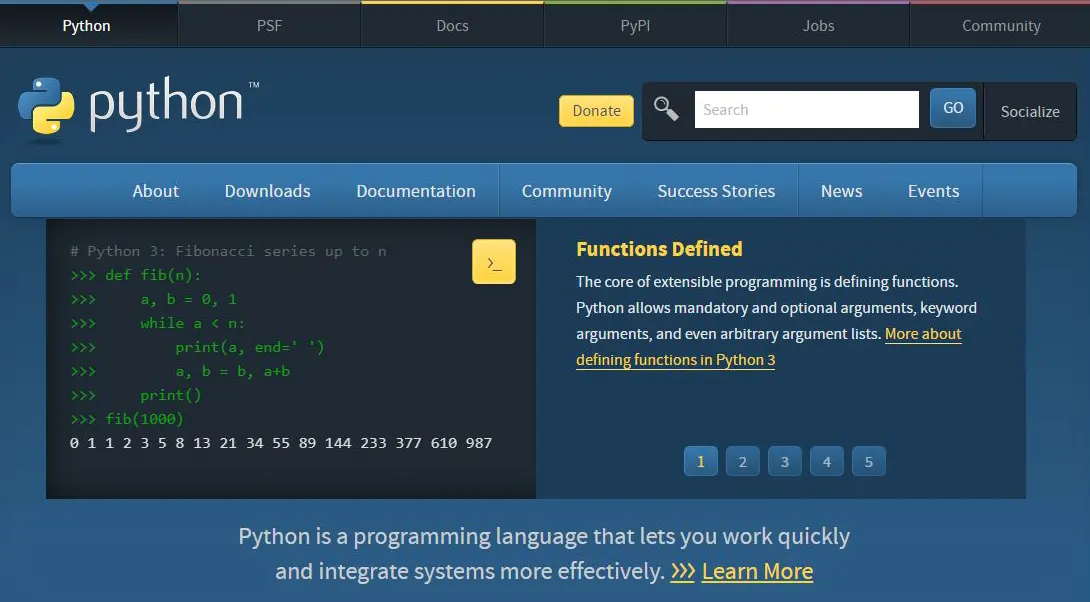Expand the Socialize panel
The height and width of the screenshot is (602, 1090).
click(x=1030, y=111)
